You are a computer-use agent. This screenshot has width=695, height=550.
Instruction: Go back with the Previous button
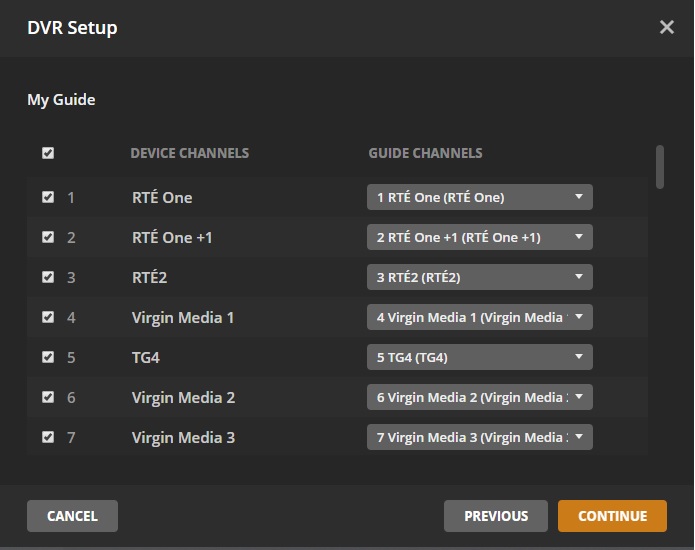496,516
